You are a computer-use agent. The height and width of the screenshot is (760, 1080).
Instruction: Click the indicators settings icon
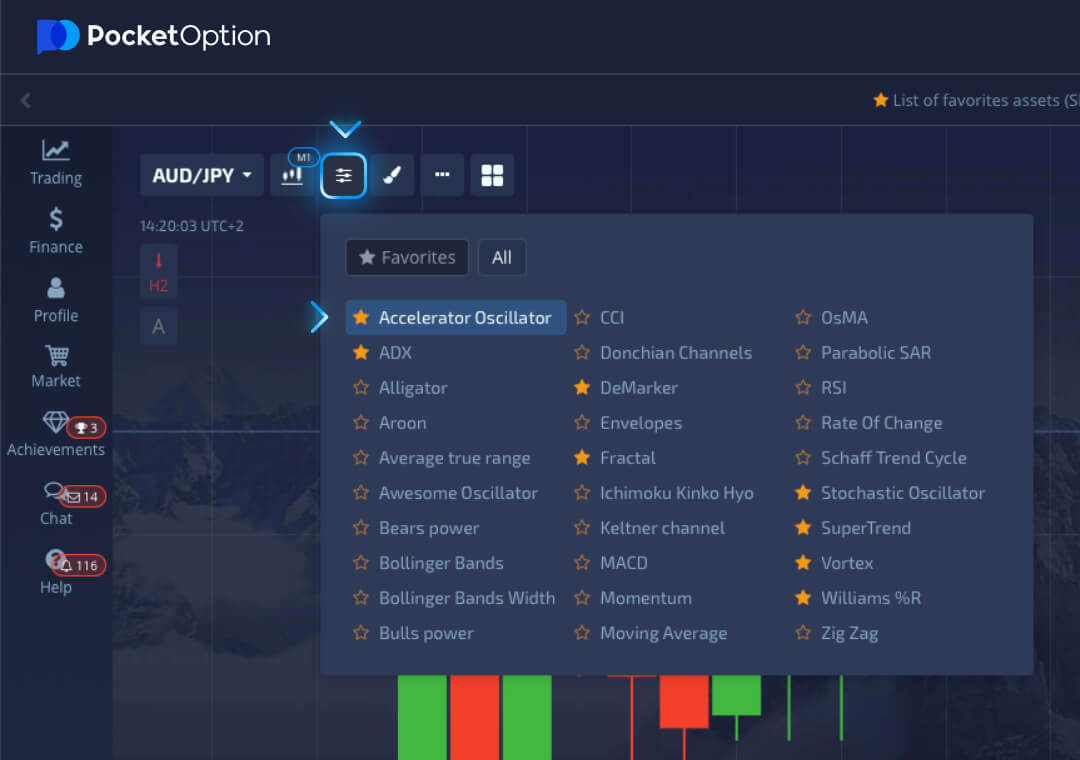[x=343, y=176]
